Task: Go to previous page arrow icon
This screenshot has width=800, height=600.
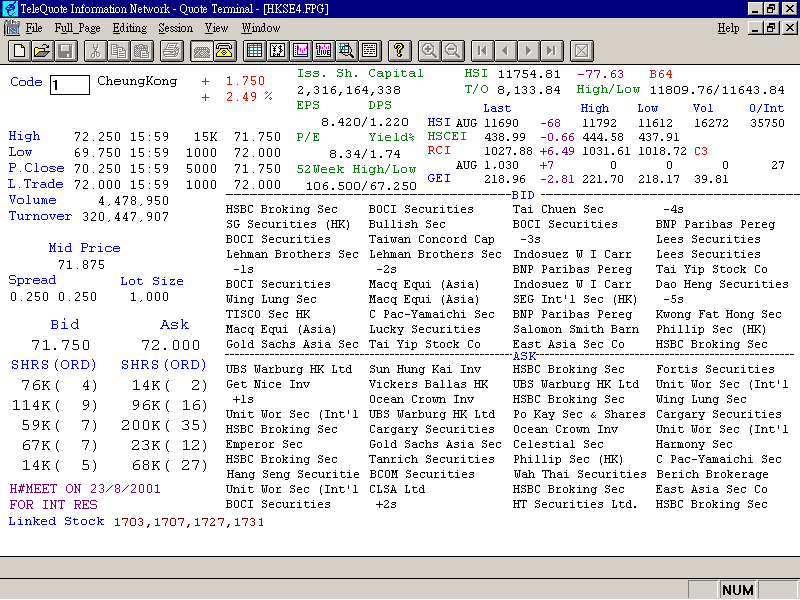Action: point(505,51)
